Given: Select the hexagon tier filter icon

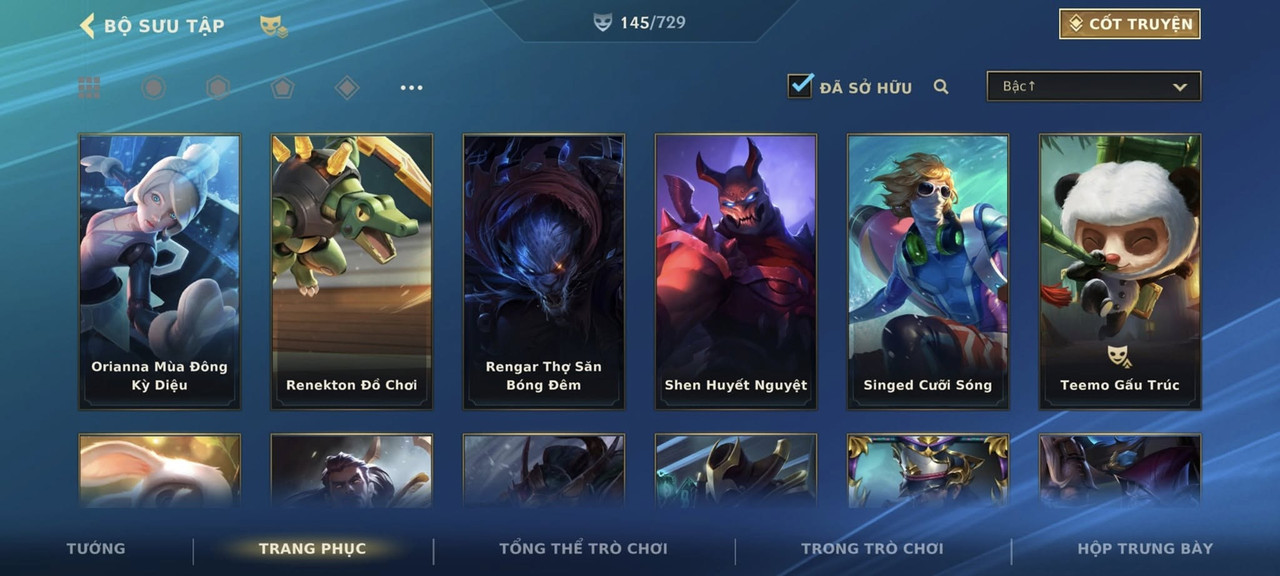Looking at the screenshot, I should click(x=218, y=88).
